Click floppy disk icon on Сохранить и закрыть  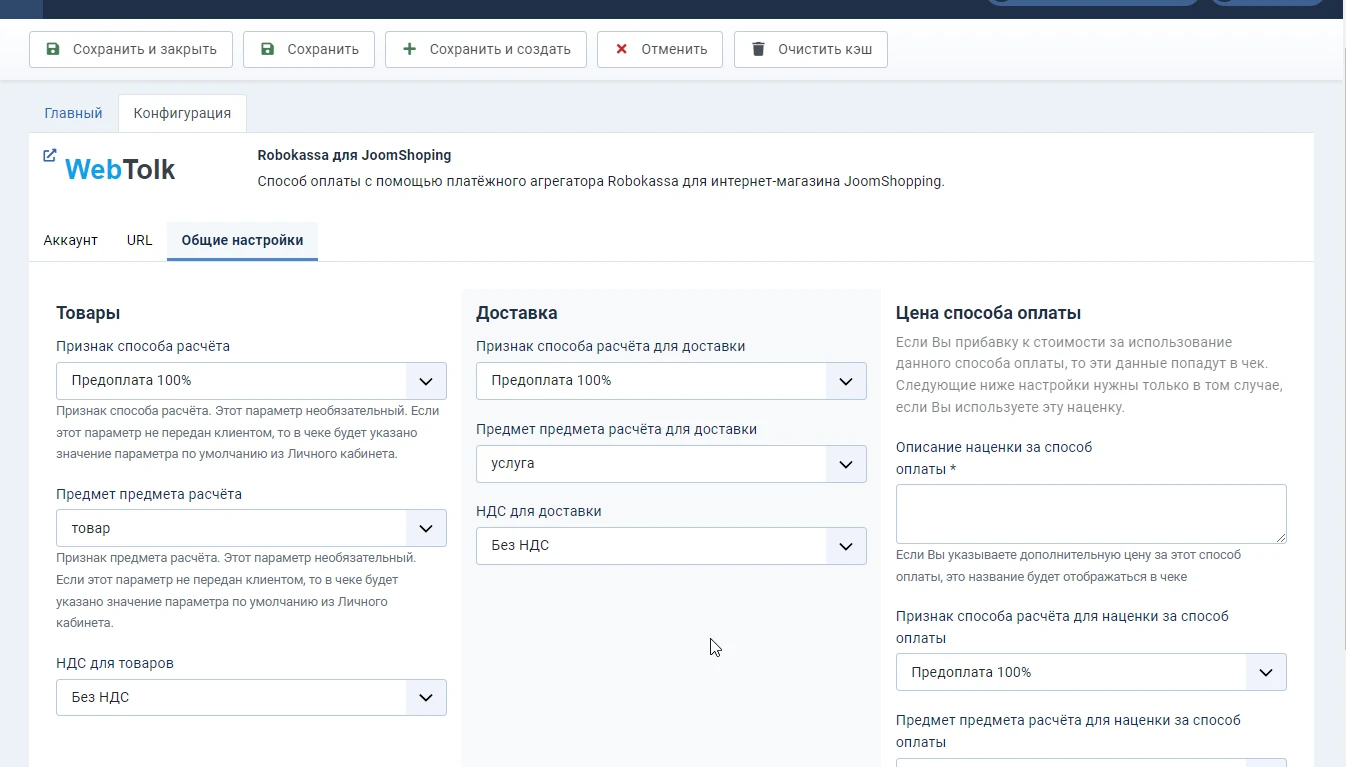[53, 49]
